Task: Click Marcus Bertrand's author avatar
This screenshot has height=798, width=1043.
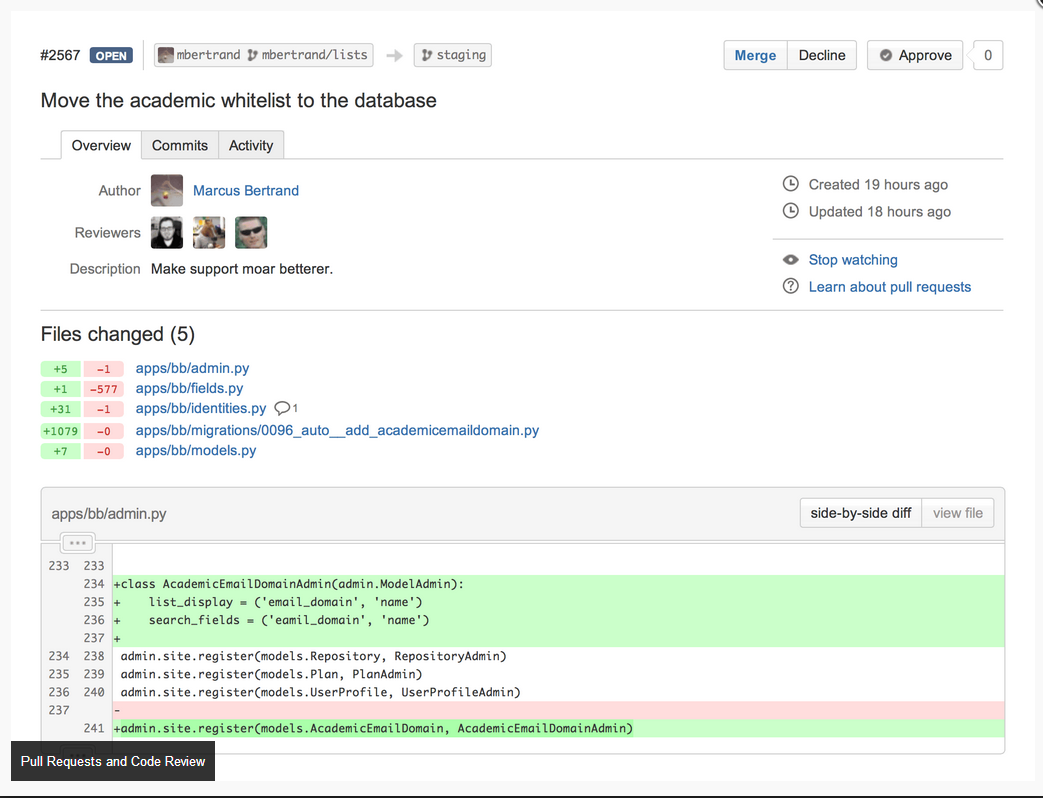Action: [166, 190]
